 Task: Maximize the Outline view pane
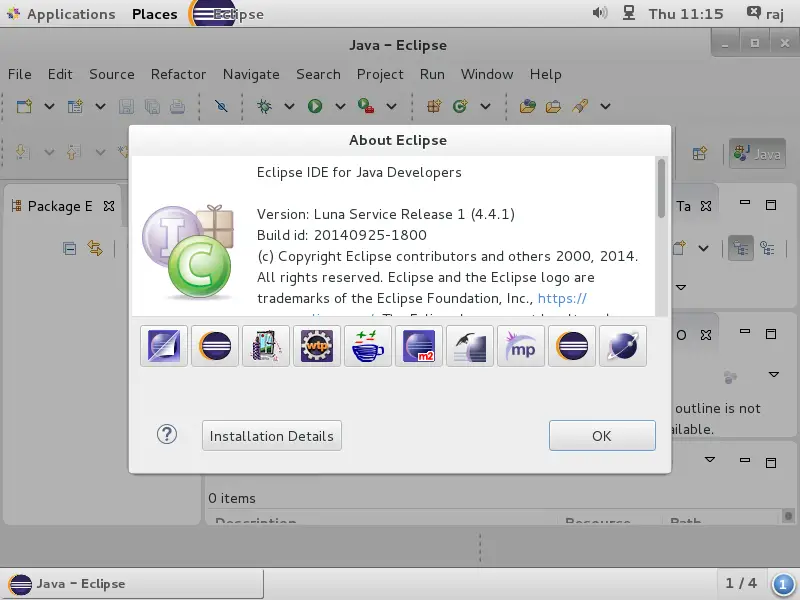click(771, 334)
